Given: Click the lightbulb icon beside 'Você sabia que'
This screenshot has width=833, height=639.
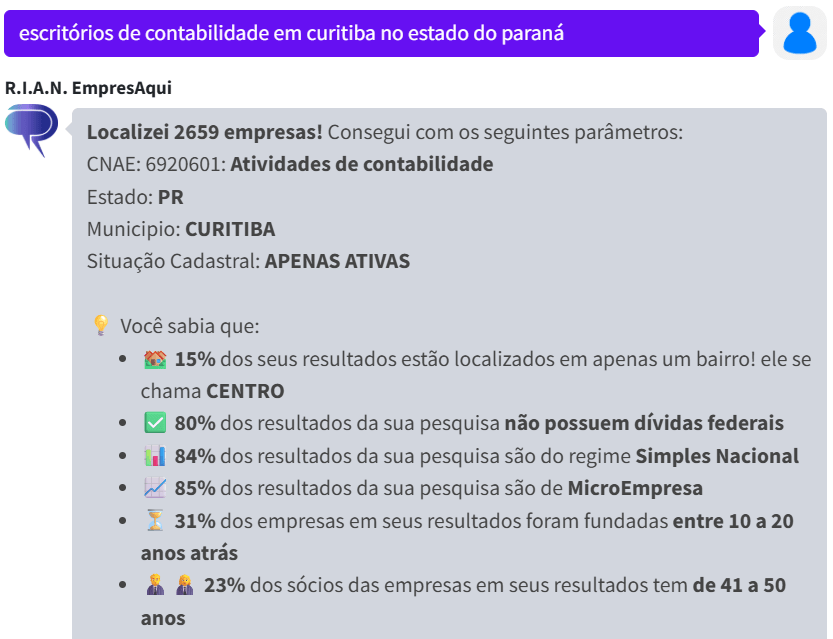Looking at the screenshot, I should (x=100, y=322).
